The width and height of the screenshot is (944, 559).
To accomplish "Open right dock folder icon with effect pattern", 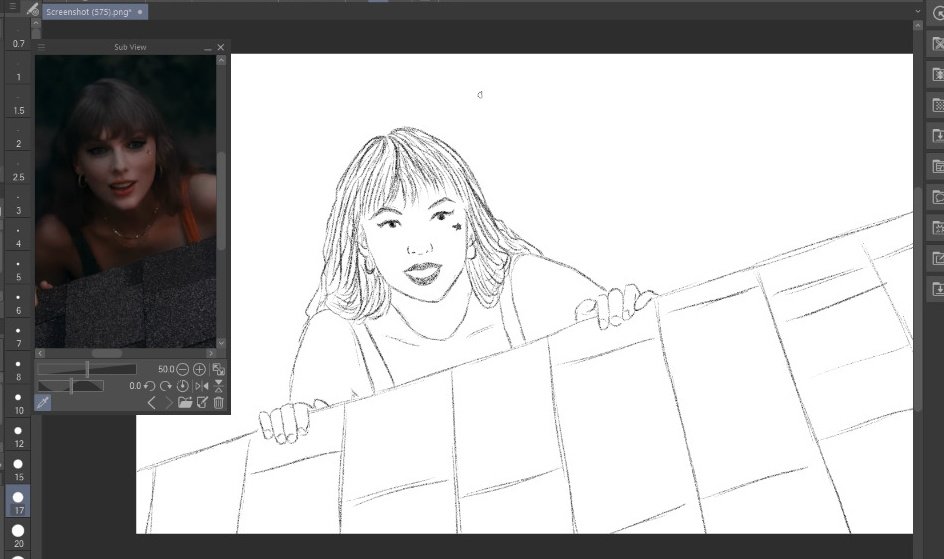I will [x=937, y=227].
